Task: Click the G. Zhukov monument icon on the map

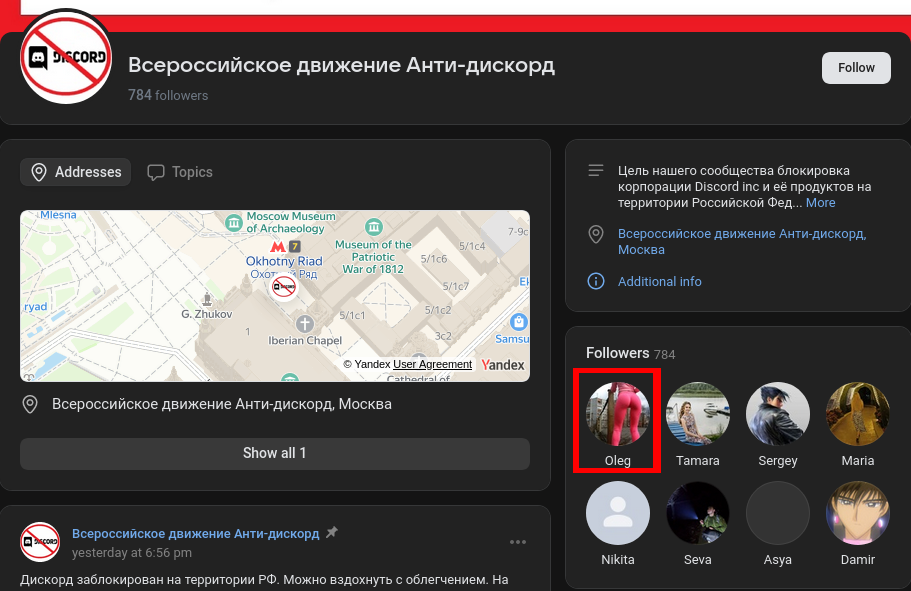Action: coord(207,299)
